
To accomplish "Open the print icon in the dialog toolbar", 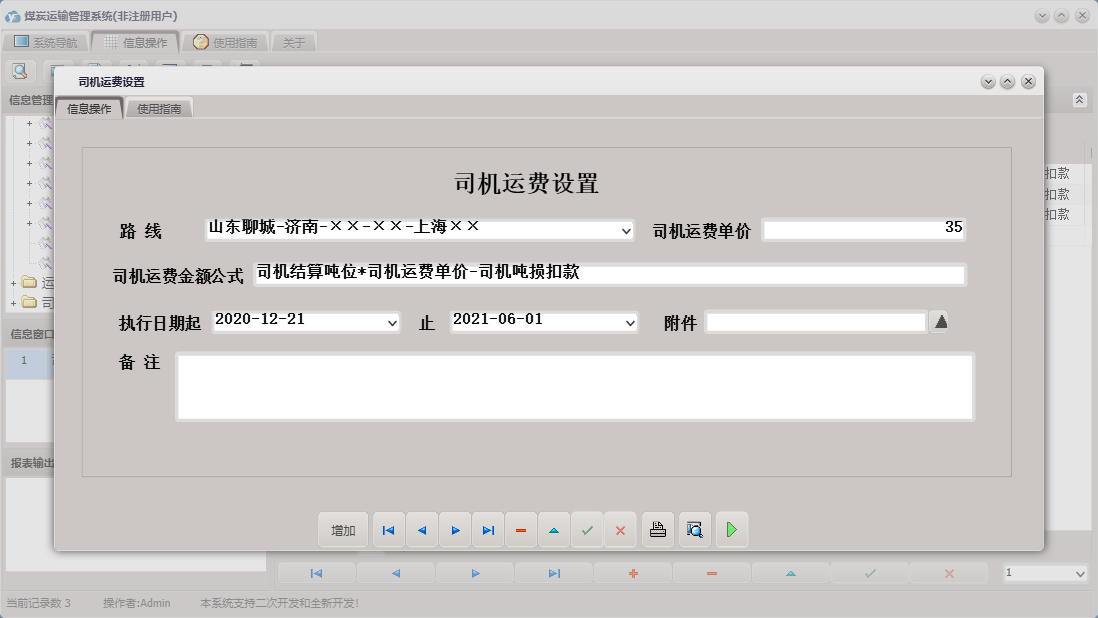I will point(657,530).
